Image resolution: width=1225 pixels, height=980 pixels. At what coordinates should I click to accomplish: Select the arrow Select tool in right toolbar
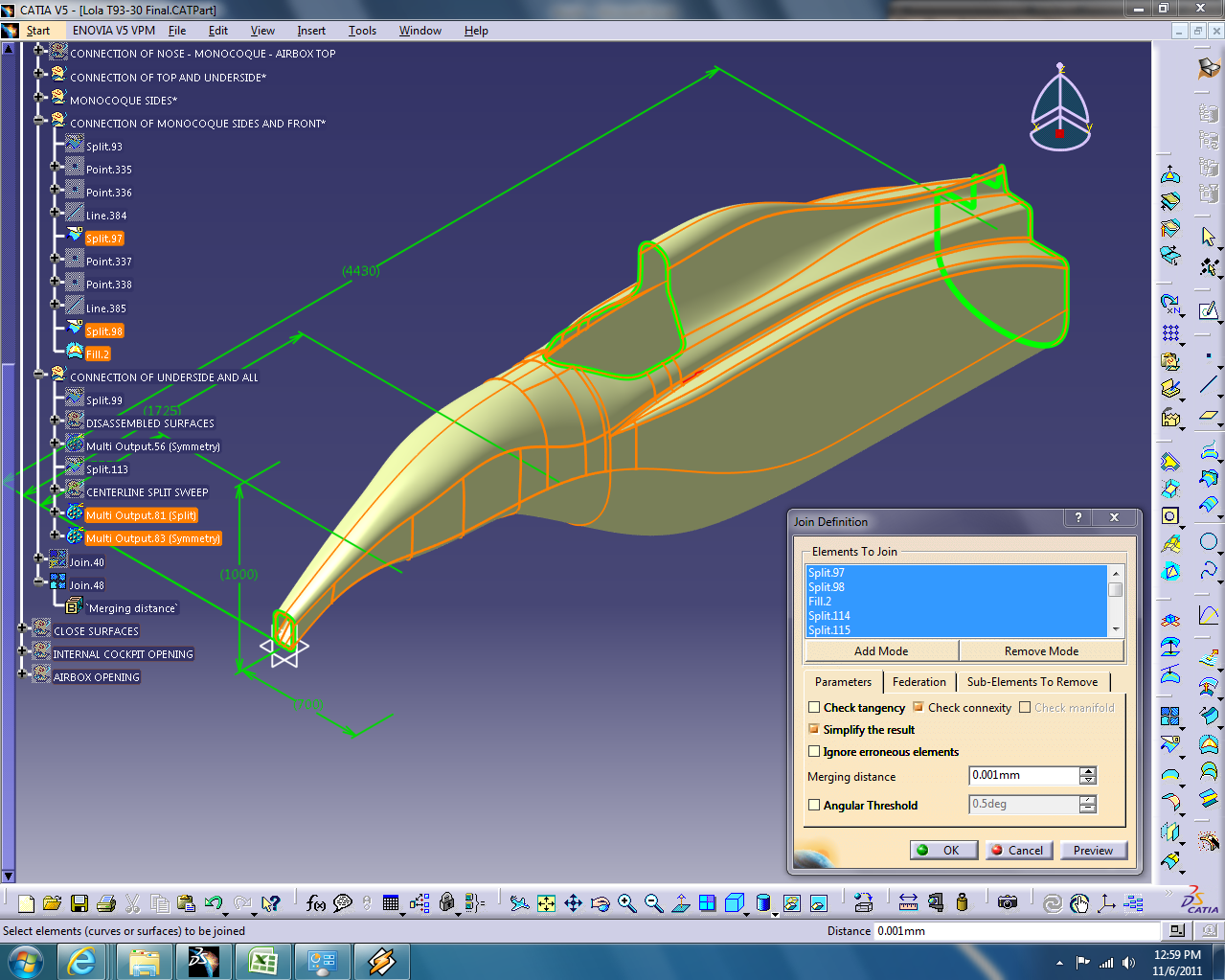point(1209,237)
